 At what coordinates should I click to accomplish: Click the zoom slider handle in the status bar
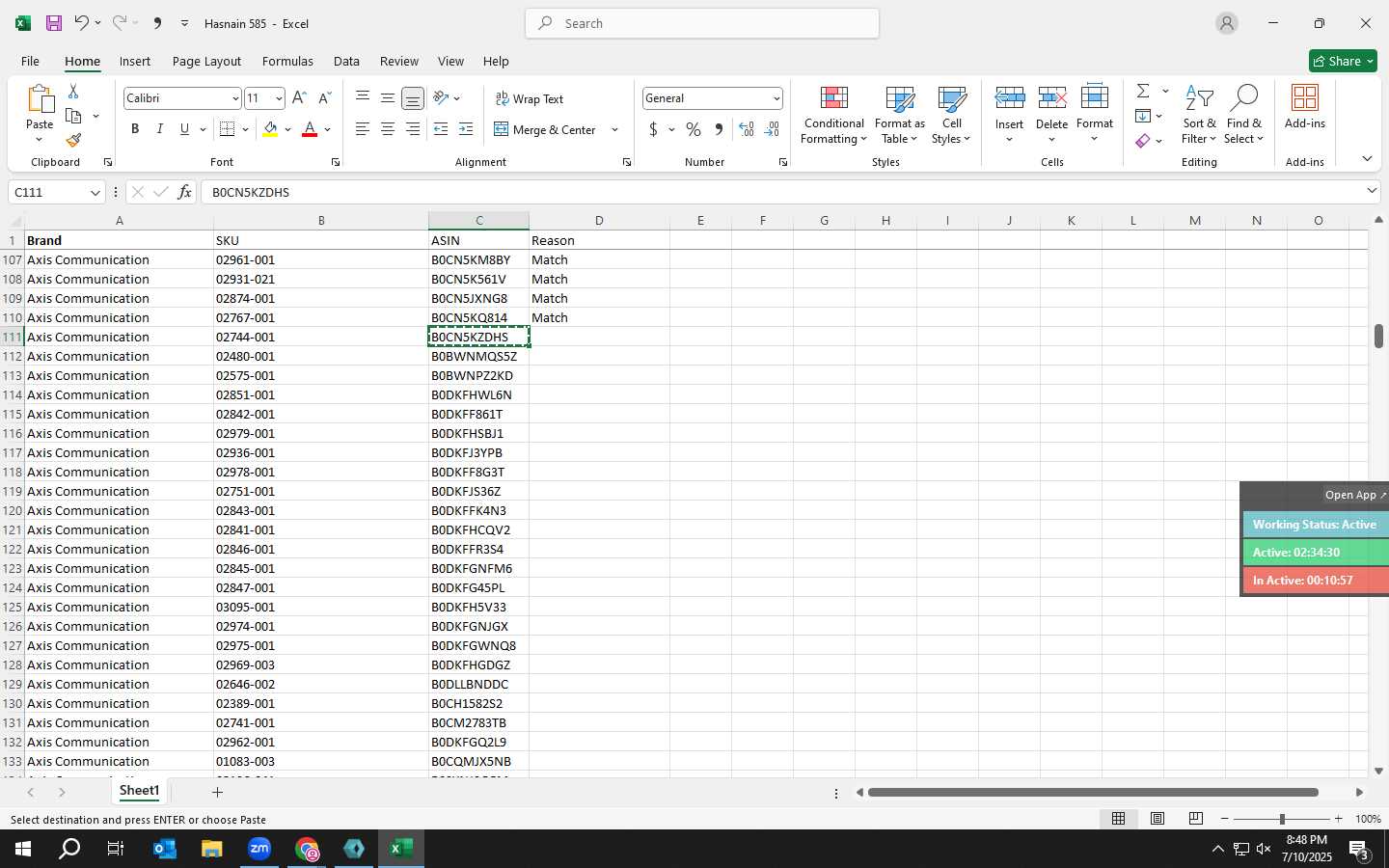point(1282,819)
